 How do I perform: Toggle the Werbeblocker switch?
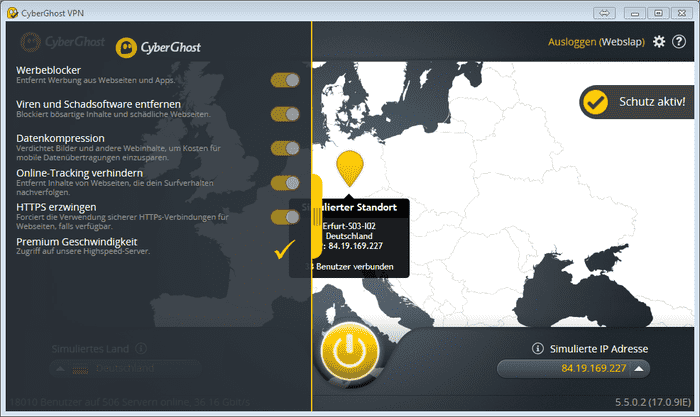tap(285, 80)
